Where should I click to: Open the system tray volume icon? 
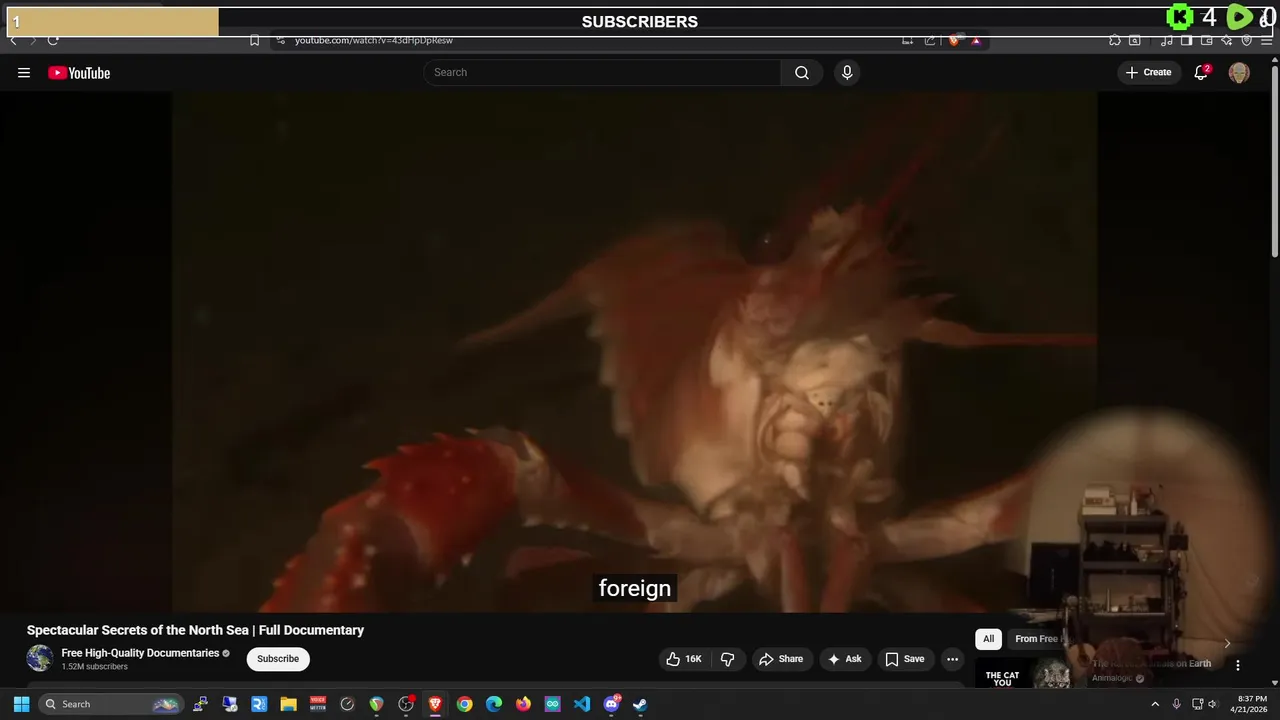1212,704
